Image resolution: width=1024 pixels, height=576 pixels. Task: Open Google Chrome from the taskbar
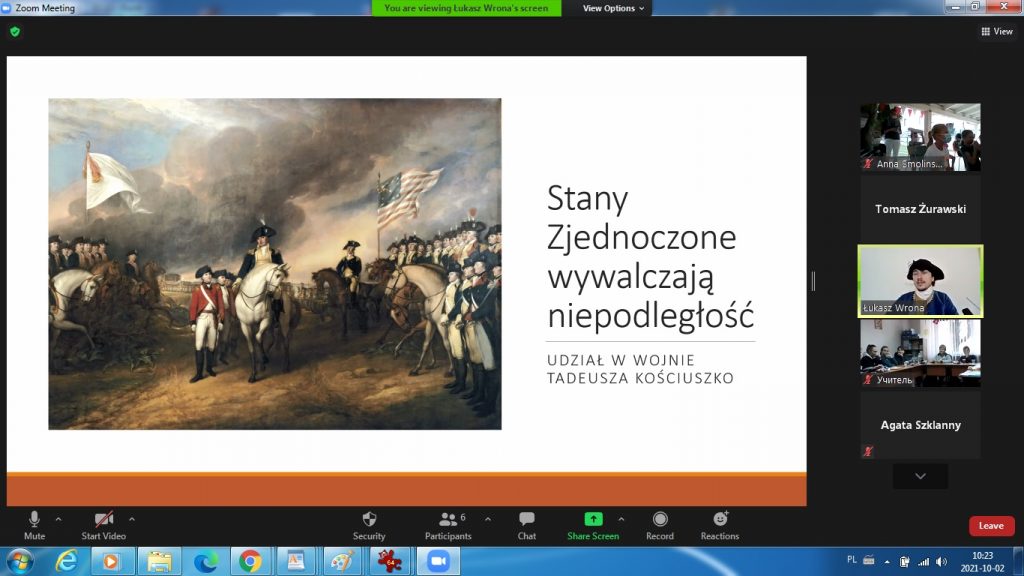coord(250,561)
